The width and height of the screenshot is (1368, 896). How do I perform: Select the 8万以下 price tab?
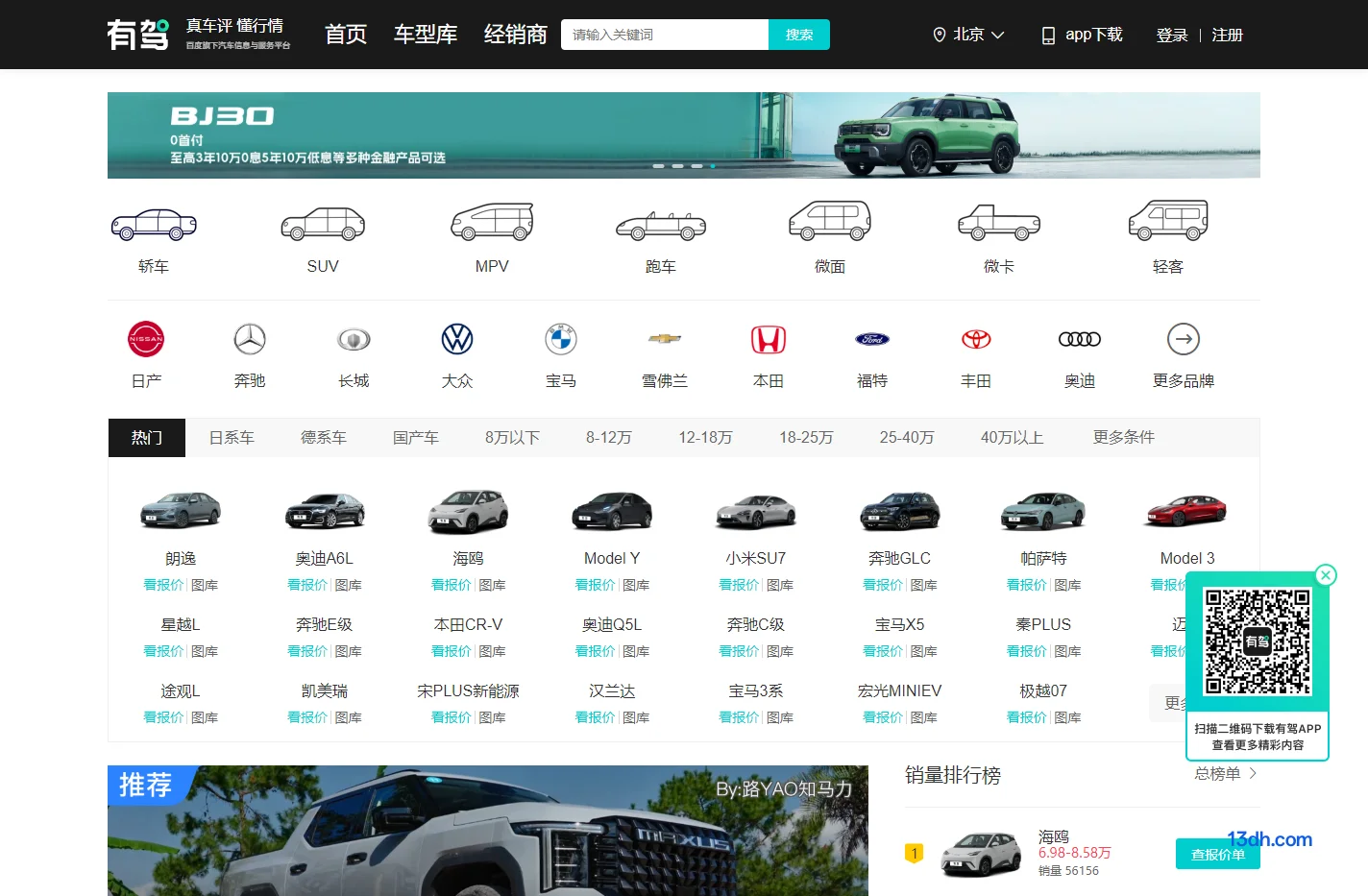tap(512, 437)
